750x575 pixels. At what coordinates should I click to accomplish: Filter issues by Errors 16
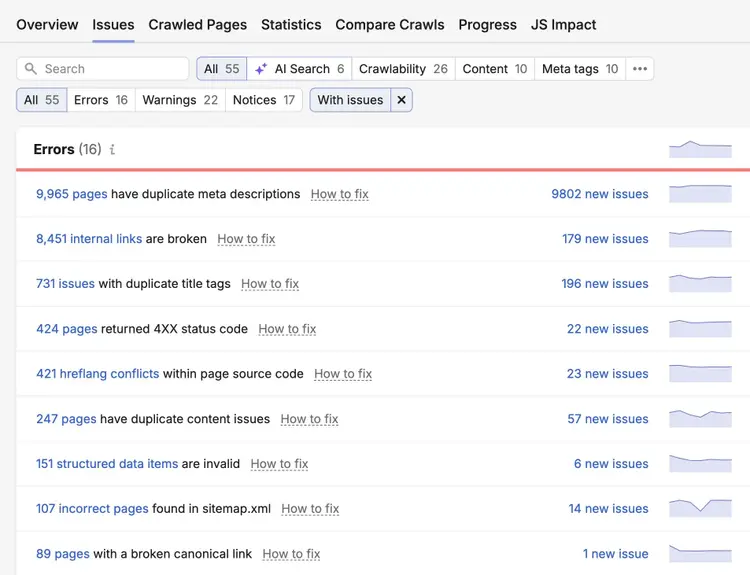pos(101,100)
